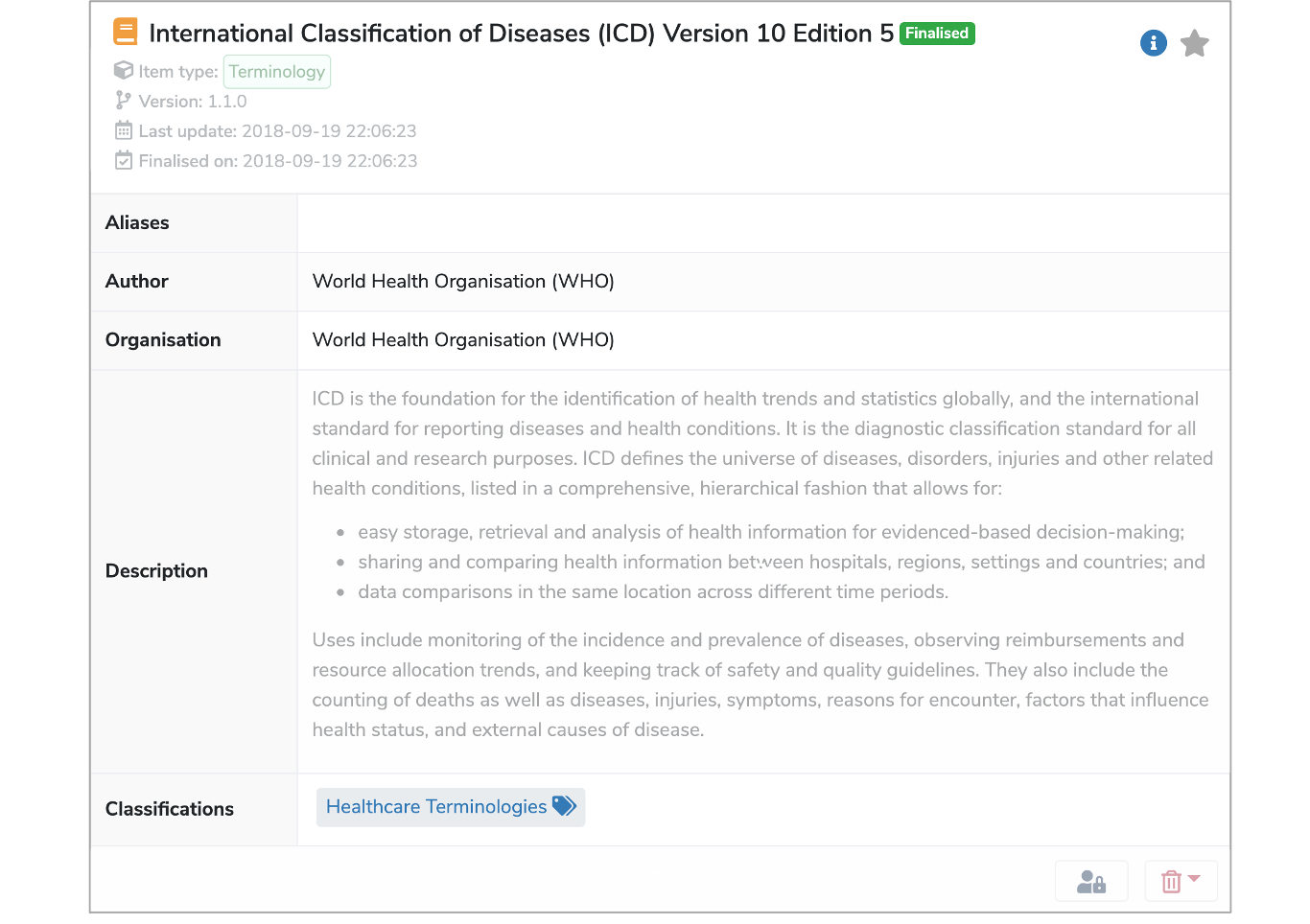The width and height of the screenshot is (1310, 924).
Task: Click the blue information icon
Action: pyautogui.click(x=1153, y=43)
